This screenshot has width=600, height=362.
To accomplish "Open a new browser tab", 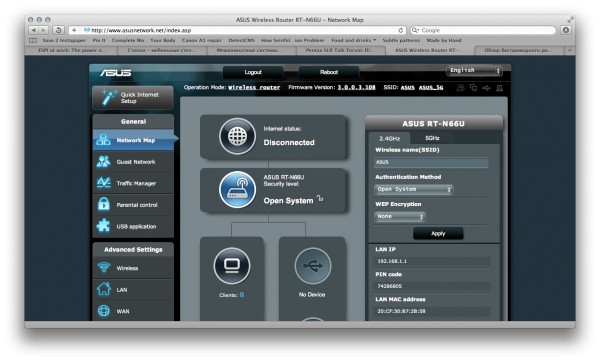I will pyautogui.click(x=569, y=50).
